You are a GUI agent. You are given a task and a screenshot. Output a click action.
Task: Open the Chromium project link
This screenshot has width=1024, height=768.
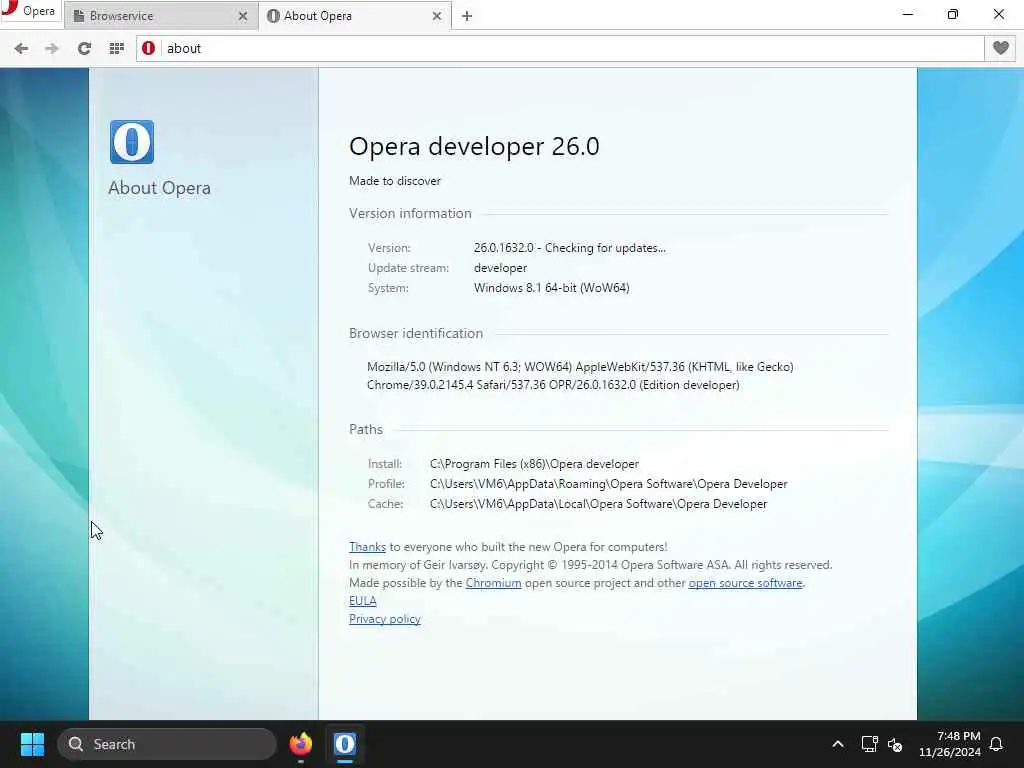click(493, 583)
